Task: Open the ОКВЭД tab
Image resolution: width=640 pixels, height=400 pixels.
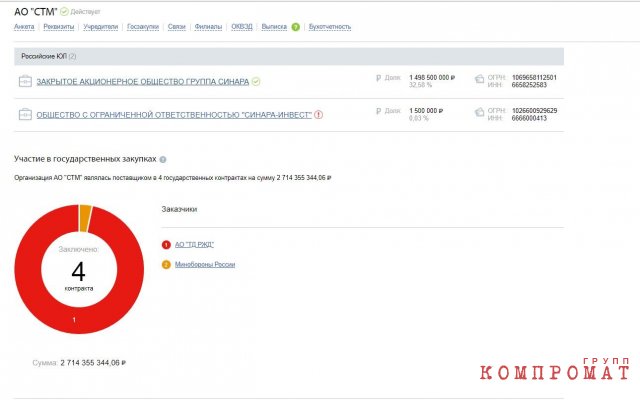Action: click(x=242, y=27)
